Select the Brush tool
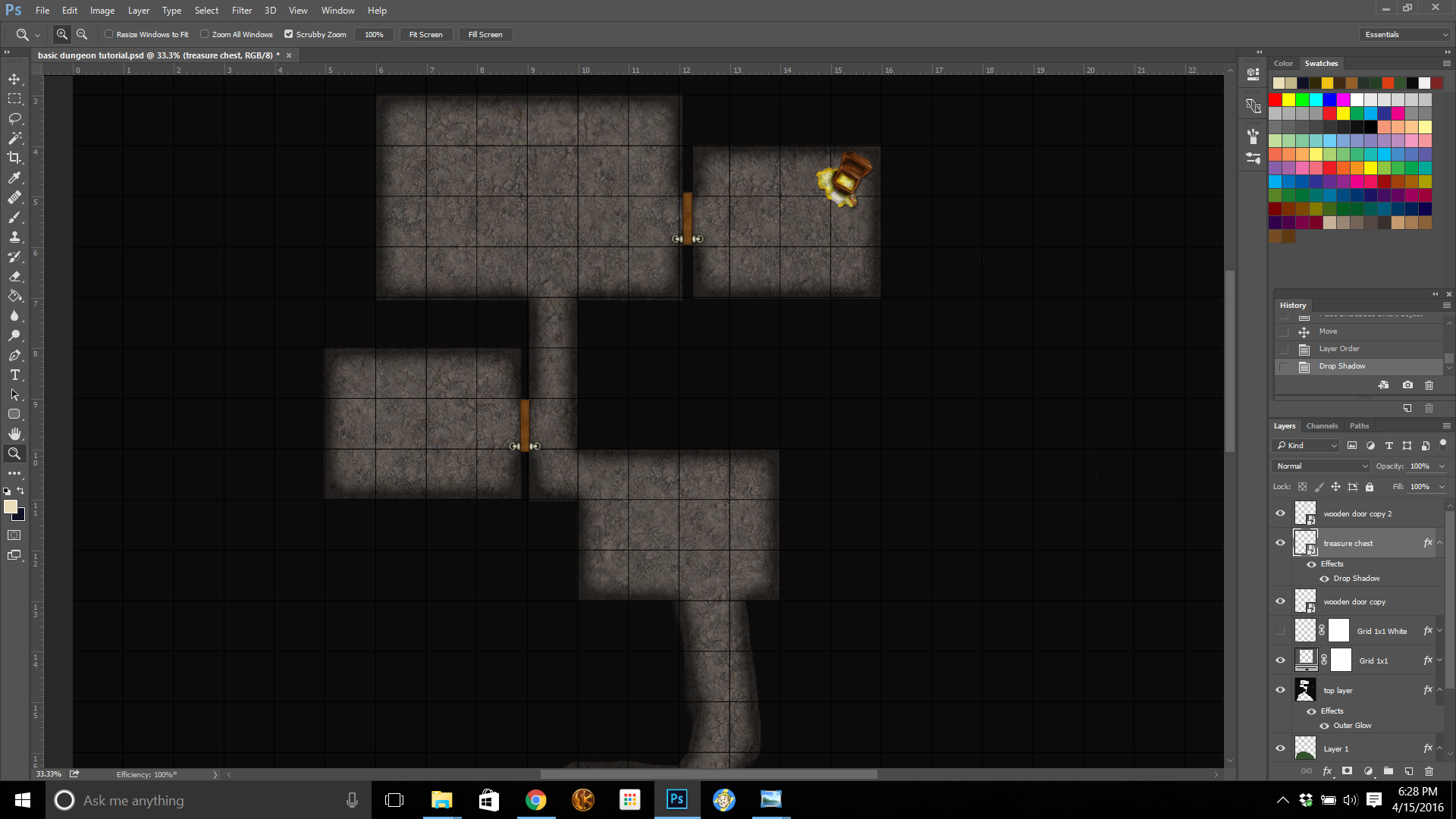 click(14, 217)
